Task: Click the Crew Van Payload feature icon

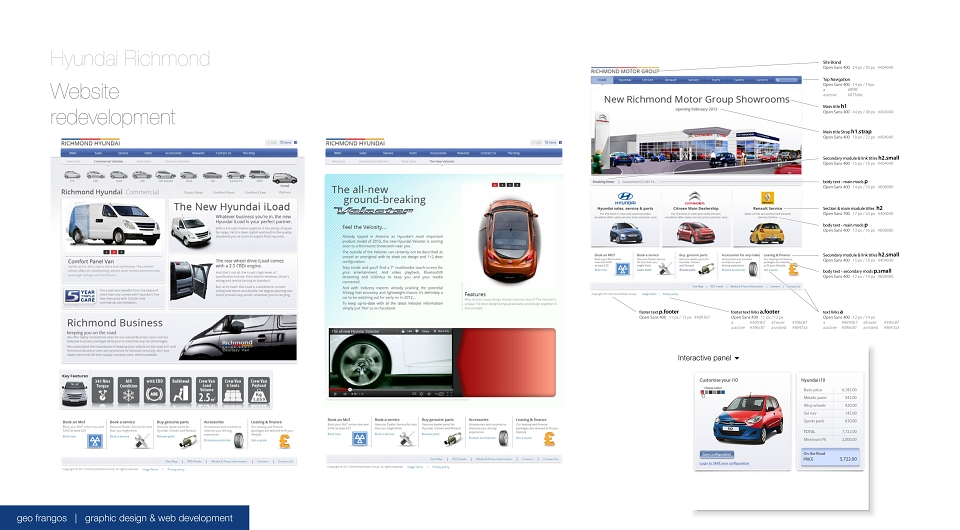Action: pyautogui.click(x=259, y=390)
